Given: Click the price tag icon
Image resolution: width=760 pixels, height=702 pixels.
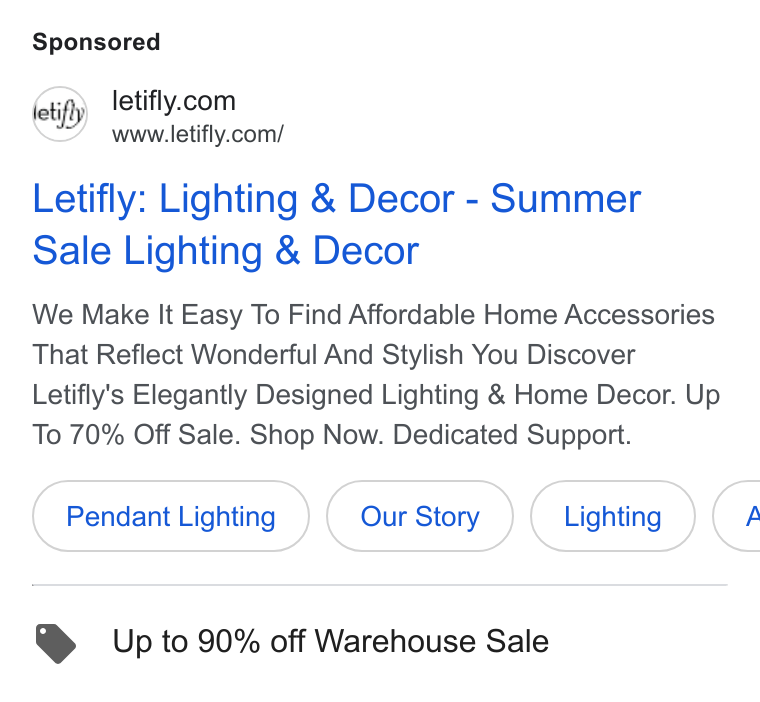Looking at the screenshot, I should [56, 643].
